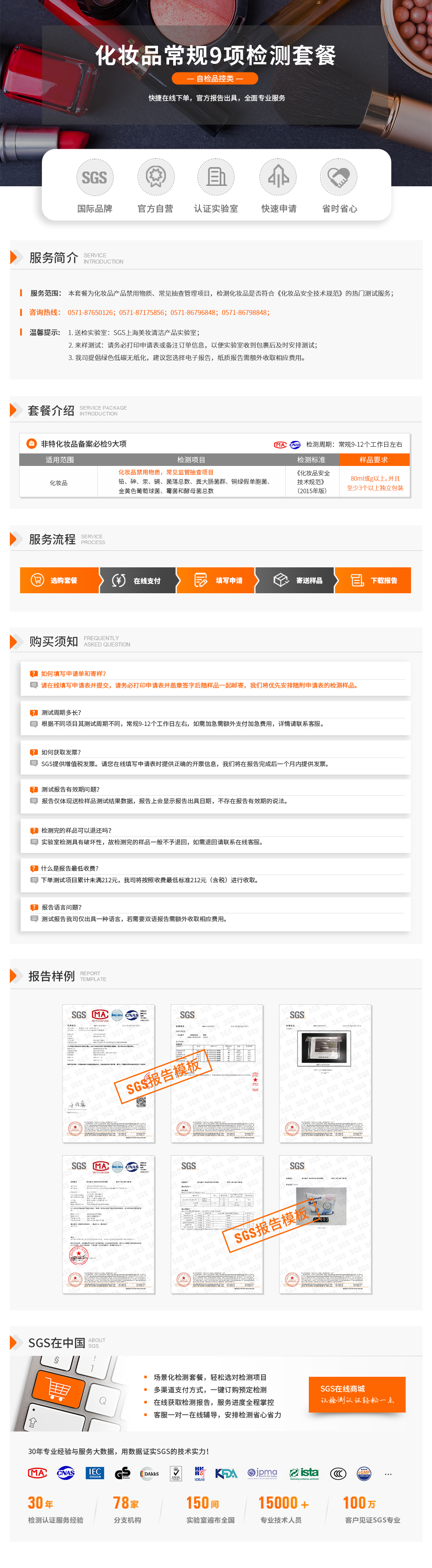Click the 样品要求 orange table header
The height and width of the screenshot is (1568, 432).
point(374,460)
